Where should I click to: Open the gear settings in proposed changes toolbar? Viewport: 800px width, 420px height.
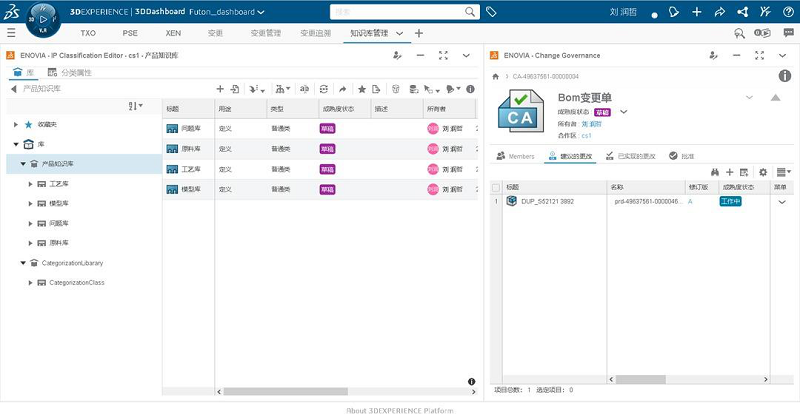tap(763, 172)
